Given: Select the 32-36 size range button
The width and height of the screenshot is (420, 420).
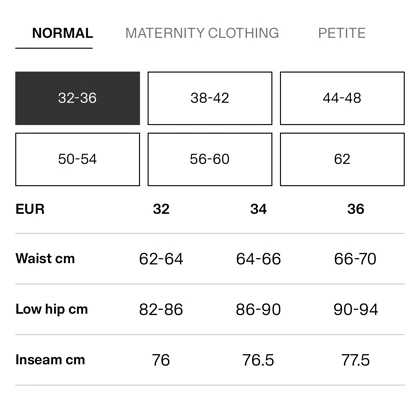Looking at the screenshot, I should (77, 98).
